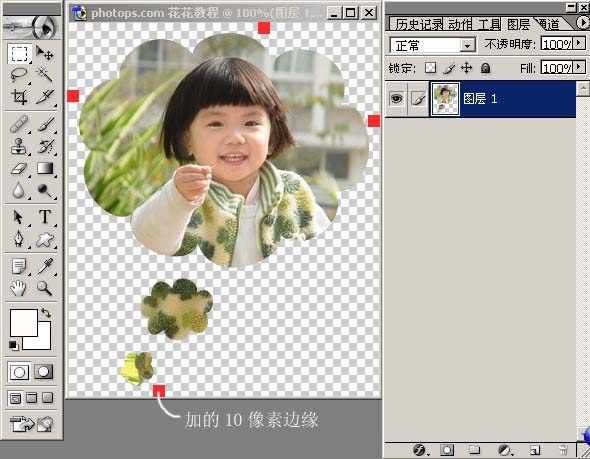Viewport: 590px width, 459px height.
Task: Choose the Lasso tool
Action: point(20,75)
